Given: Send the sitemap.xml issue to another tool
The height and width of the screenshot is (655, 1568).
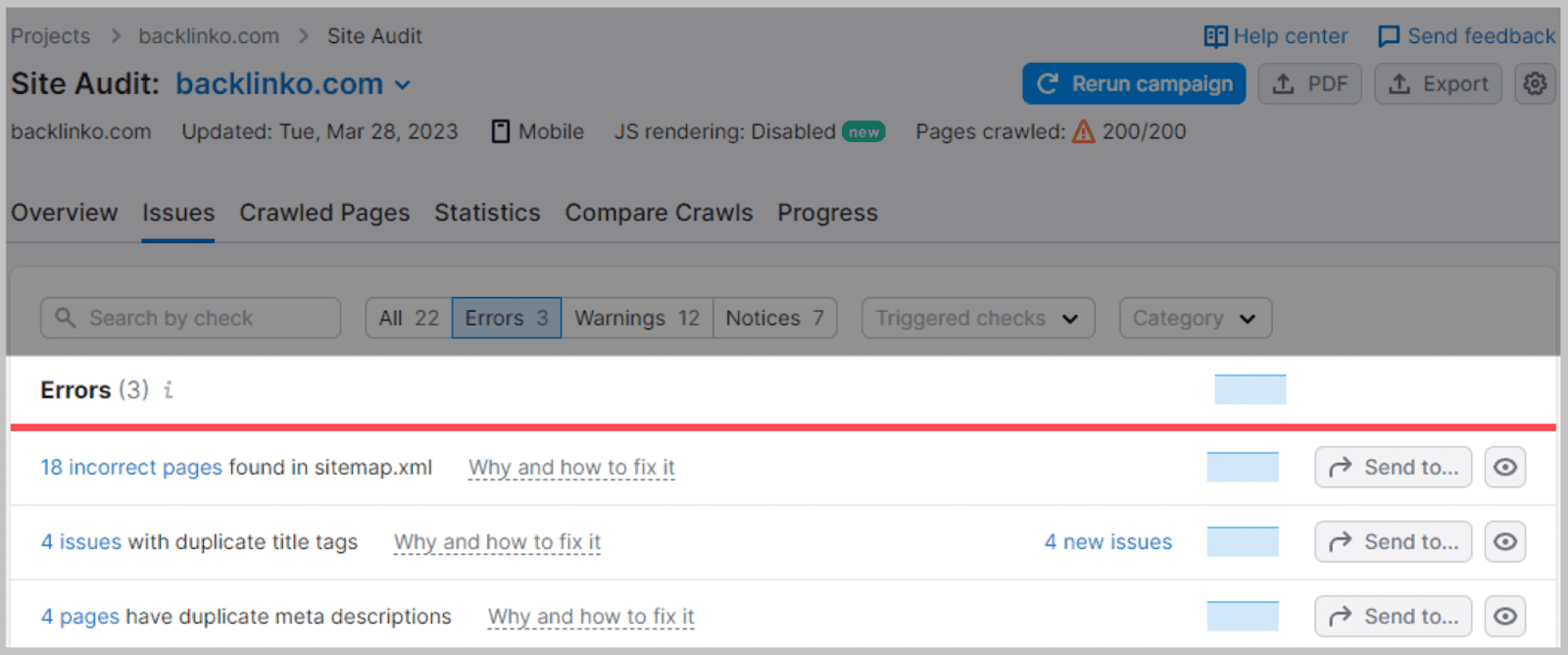Looking at the screenshot, I should click(1394, 467).
